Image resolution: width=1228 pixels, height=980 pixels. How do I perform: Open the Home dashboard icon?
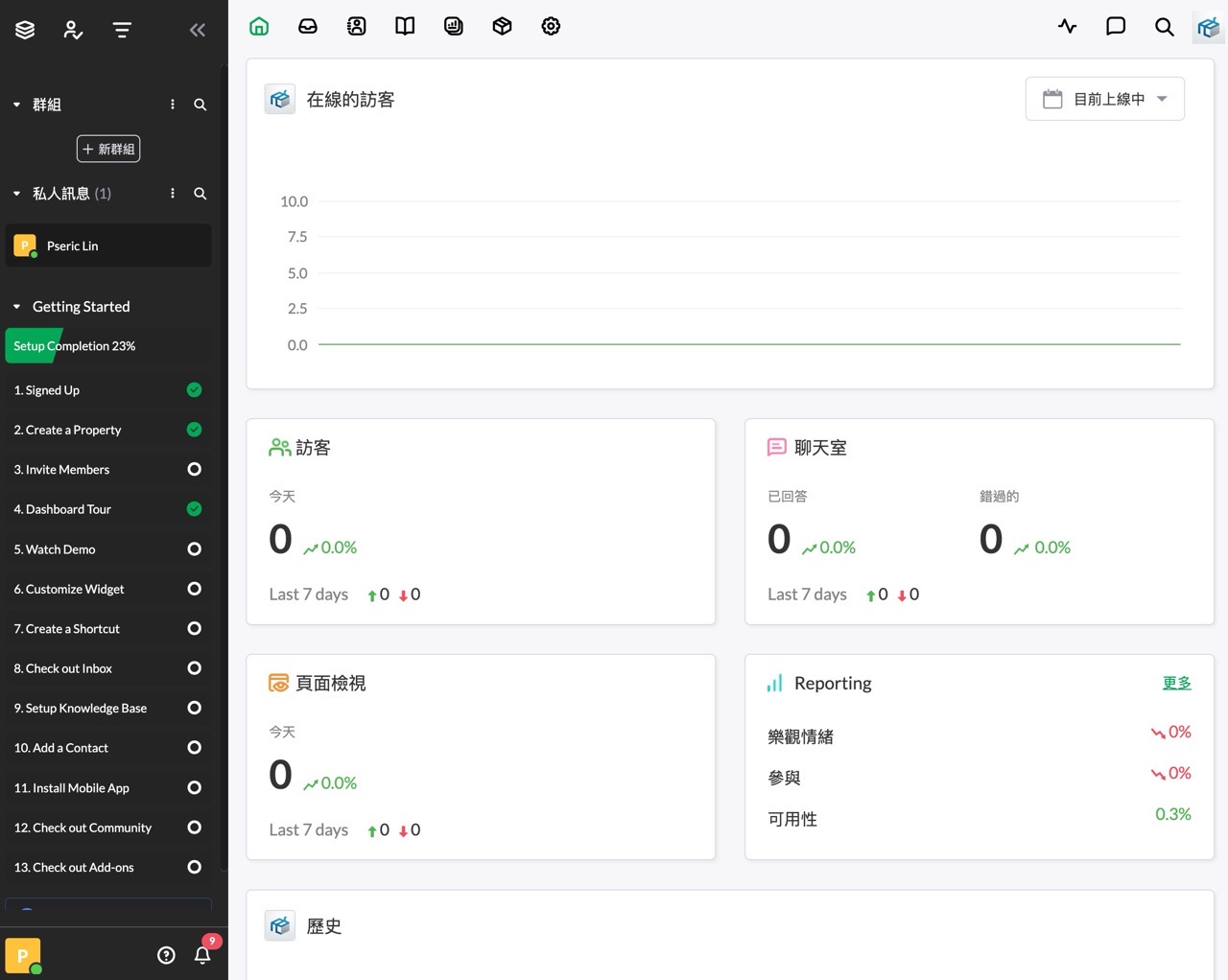259,27
